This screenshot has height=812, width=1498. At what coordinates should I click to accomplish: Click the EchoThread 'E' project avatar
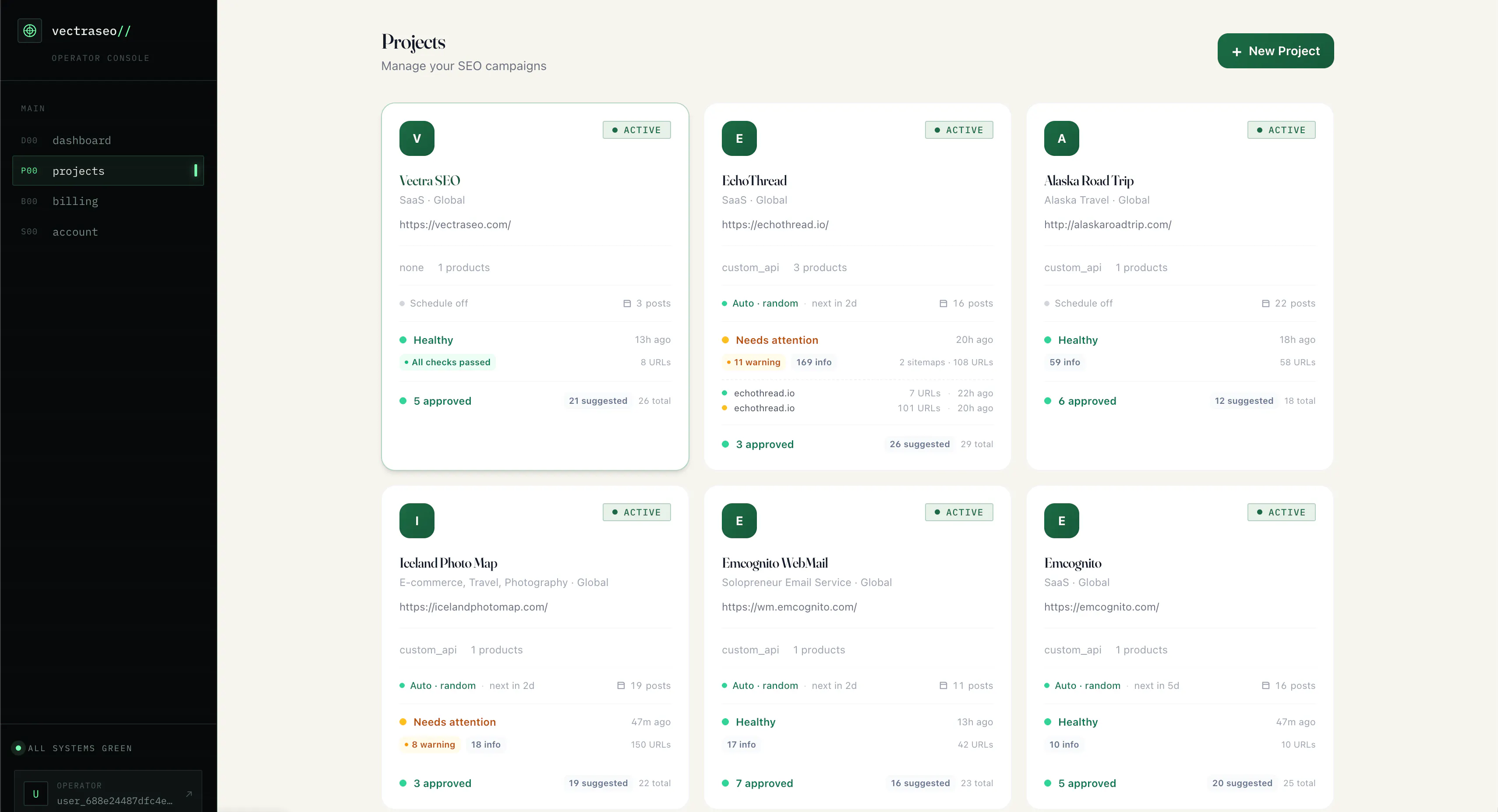click(x=739, y=138)
